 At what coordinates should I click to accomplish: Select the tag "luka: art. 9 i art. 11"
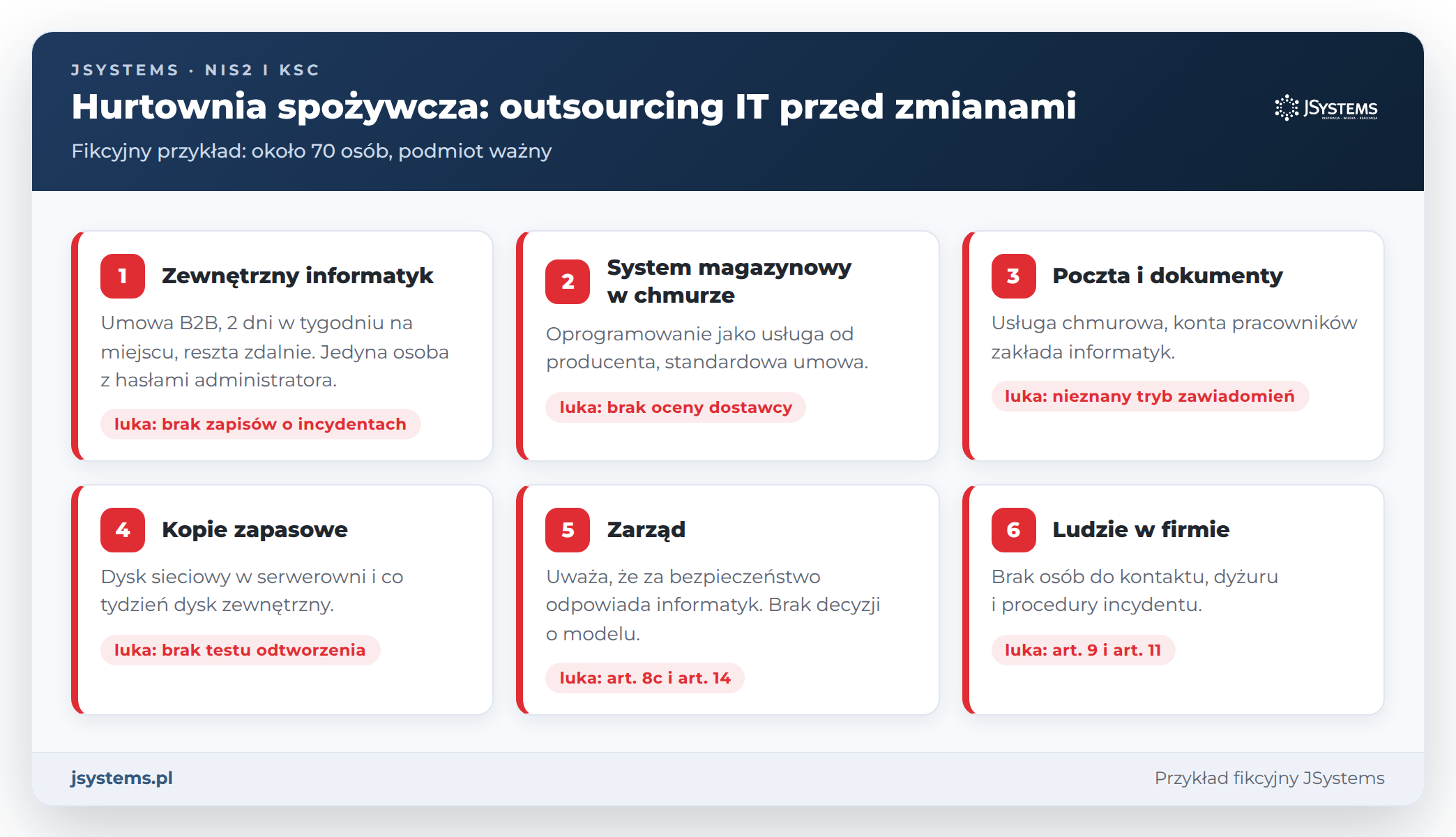tap(1083, 650)
